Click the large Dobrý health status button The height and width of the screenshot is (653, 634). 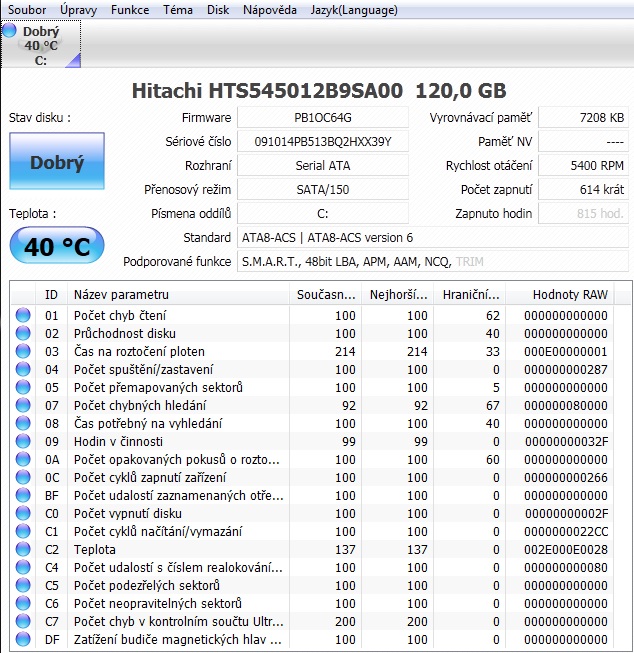(57, 162)
